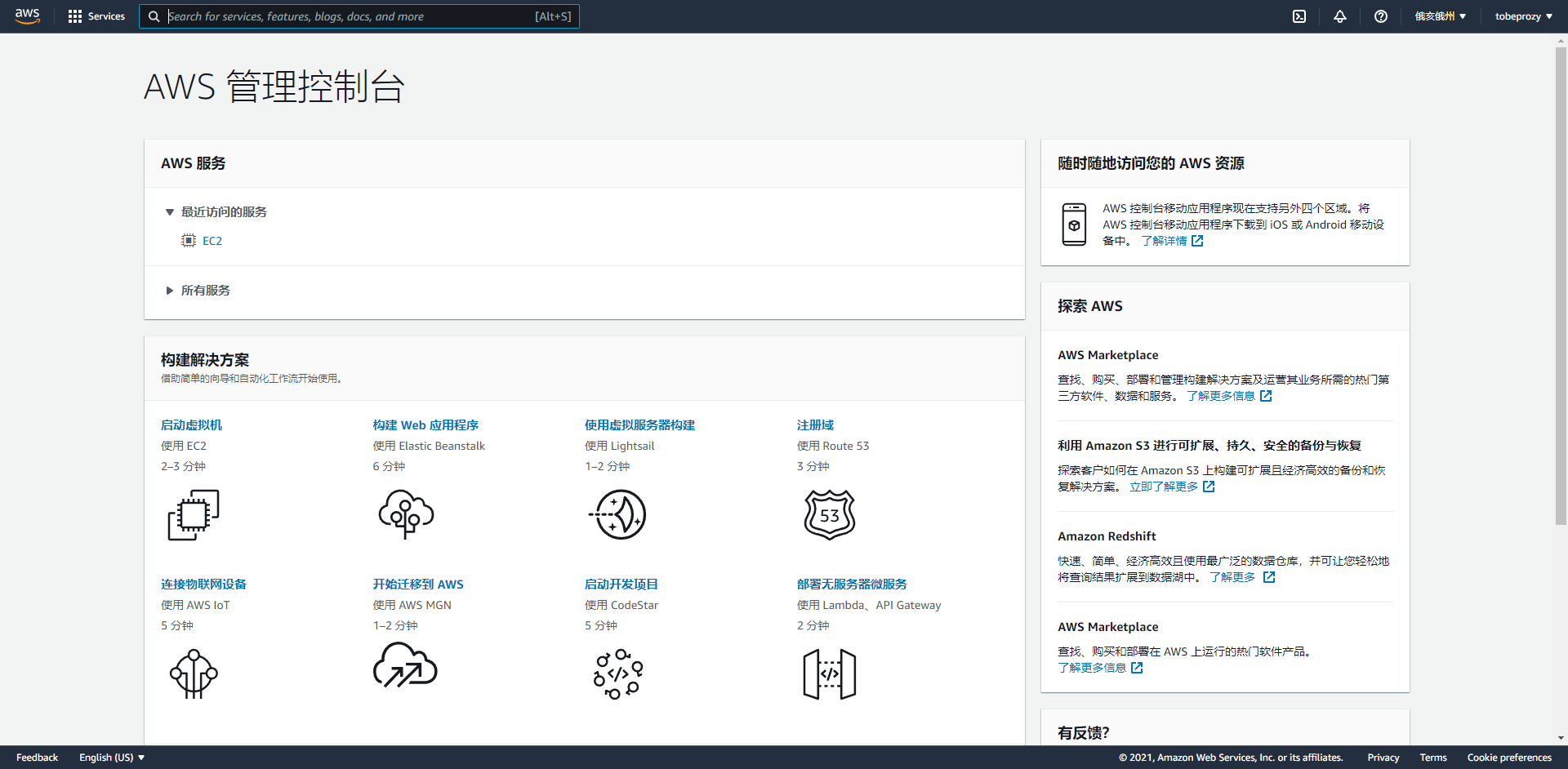
Task: Open 了解更多信息 under first AWS Marketplace
Action: 1229,397
